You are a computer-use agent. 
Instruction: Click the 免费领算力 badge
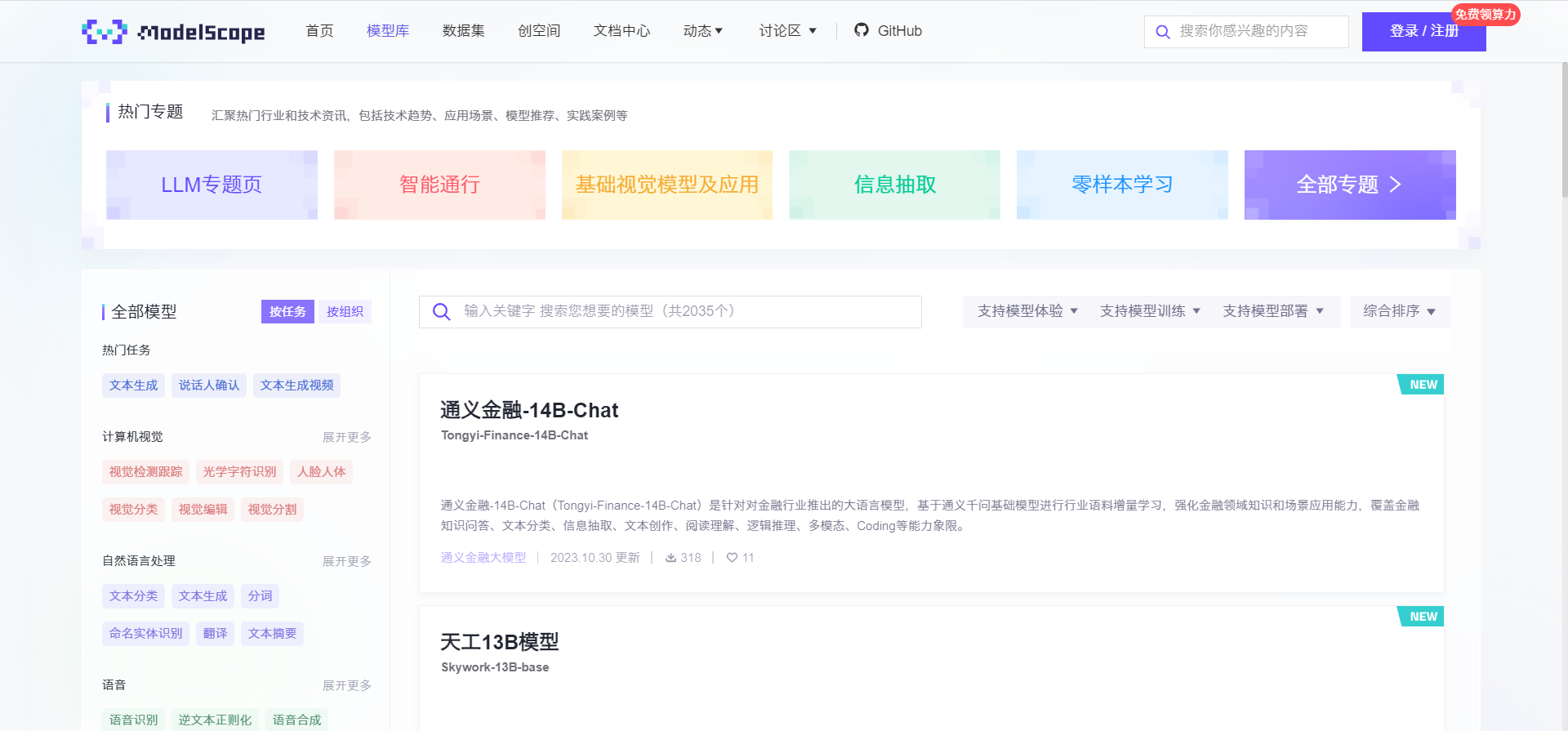tap(1485, 14)
